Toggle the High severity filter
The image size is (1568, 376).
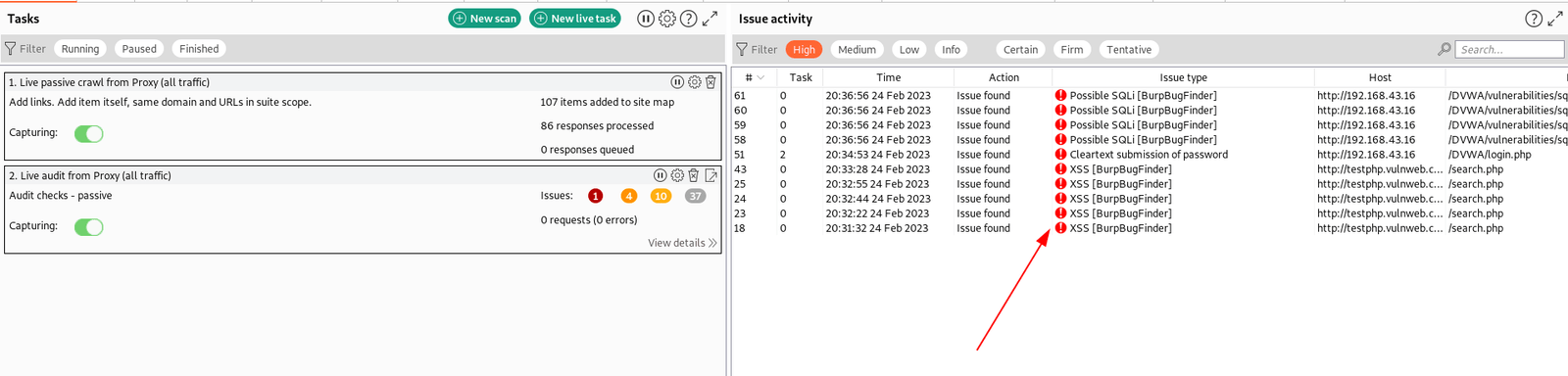pyautogui.click(x=804, y=49)
